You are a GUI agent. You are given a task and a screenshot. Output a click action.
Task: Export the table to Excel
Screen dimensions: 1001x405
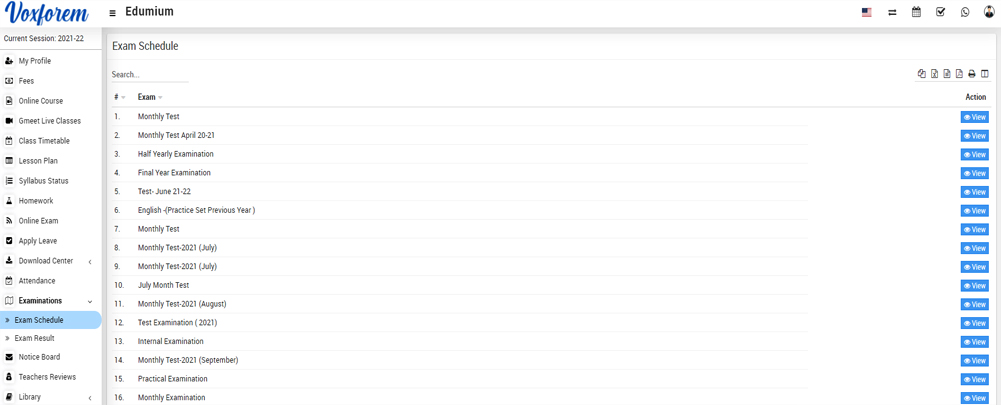point(934,74)
